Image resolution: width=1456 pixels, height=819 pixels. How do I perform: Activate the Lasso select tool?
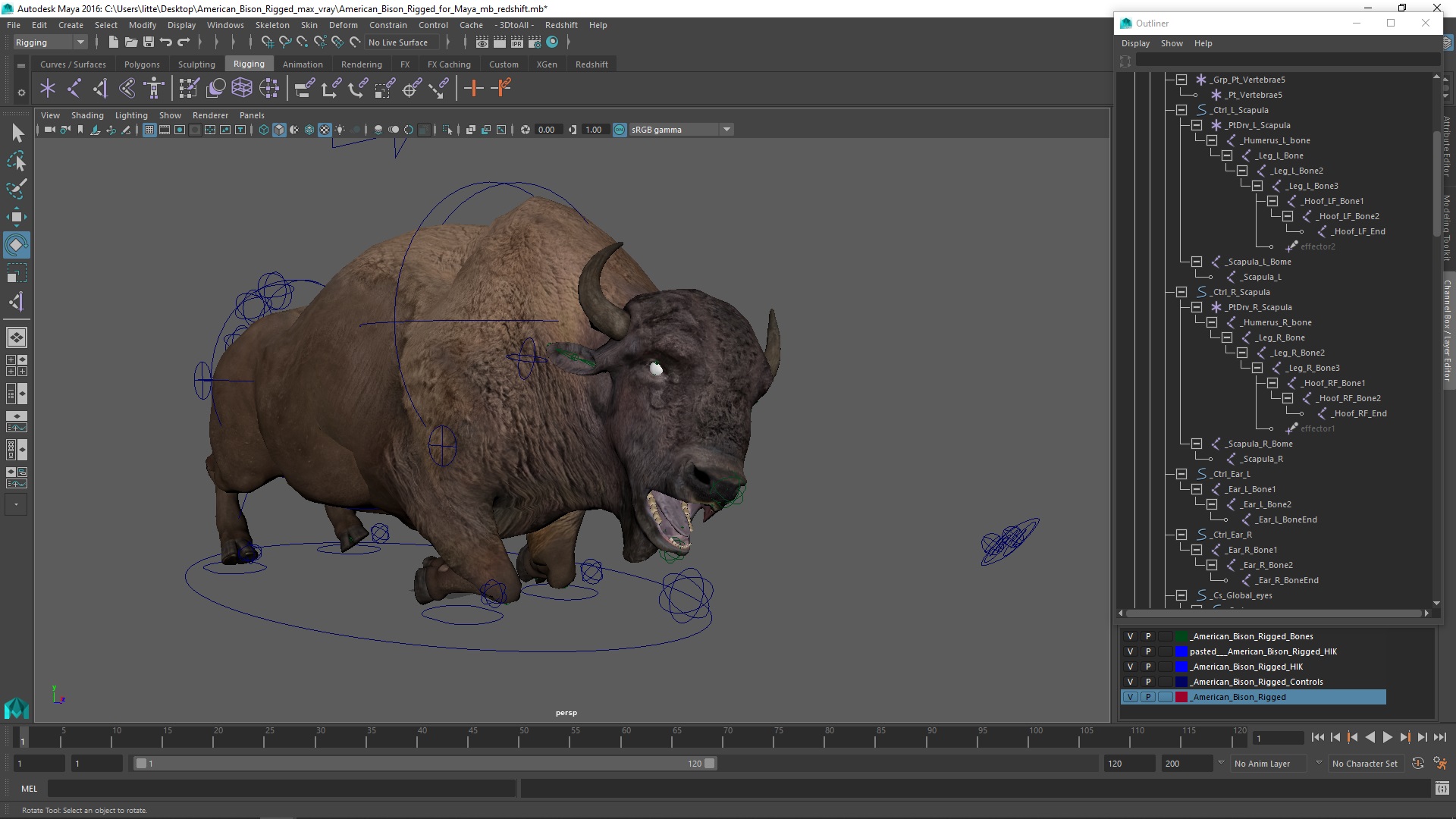click(16, 161)
